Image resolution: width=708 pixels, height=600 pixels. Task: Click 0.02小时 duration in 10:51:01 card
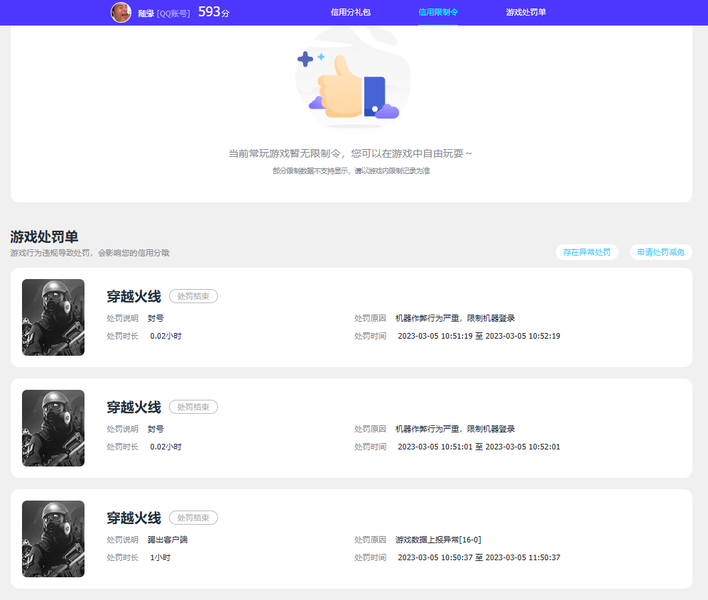[165, 447]
